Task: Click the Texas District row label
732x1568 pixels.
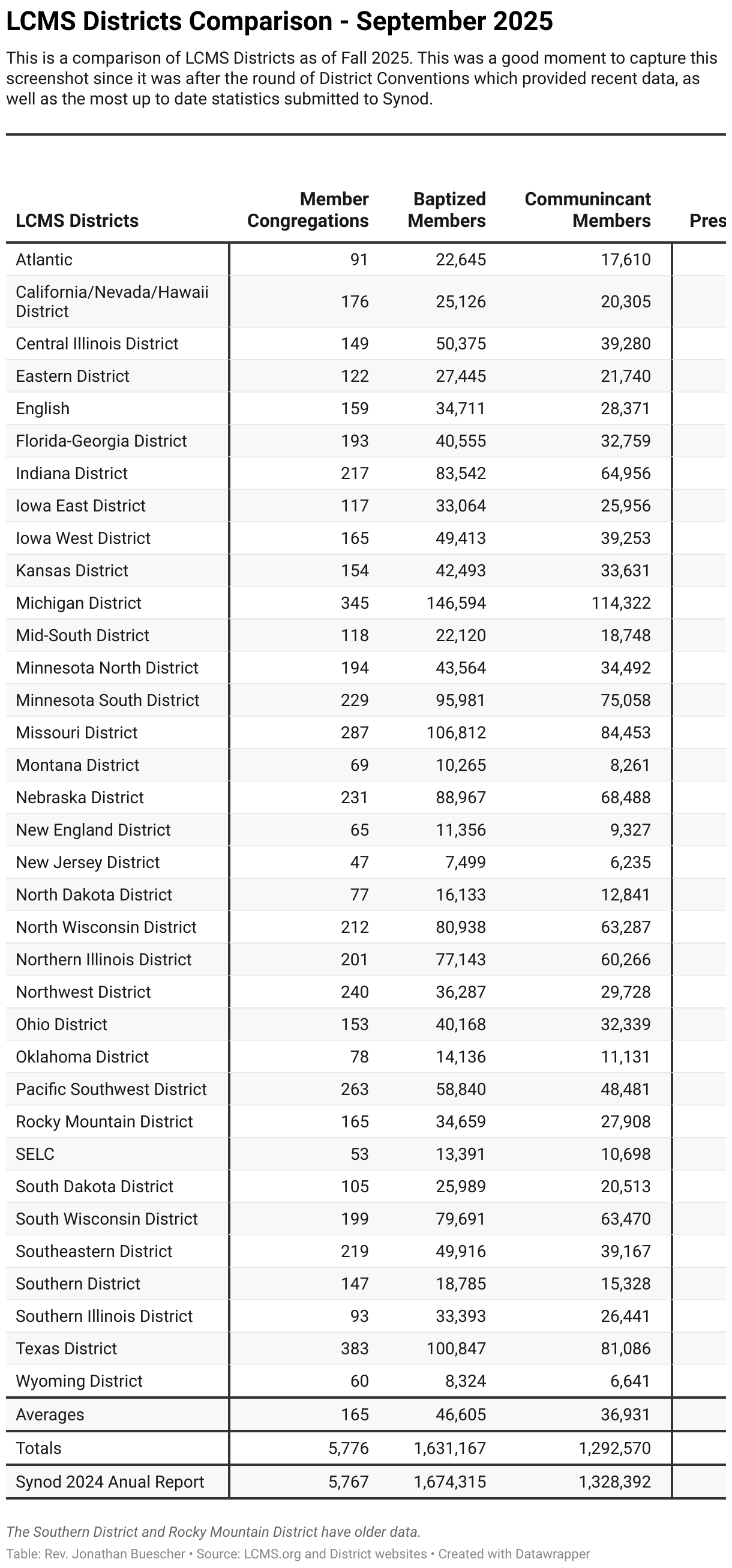Action: pos(67,1348)
